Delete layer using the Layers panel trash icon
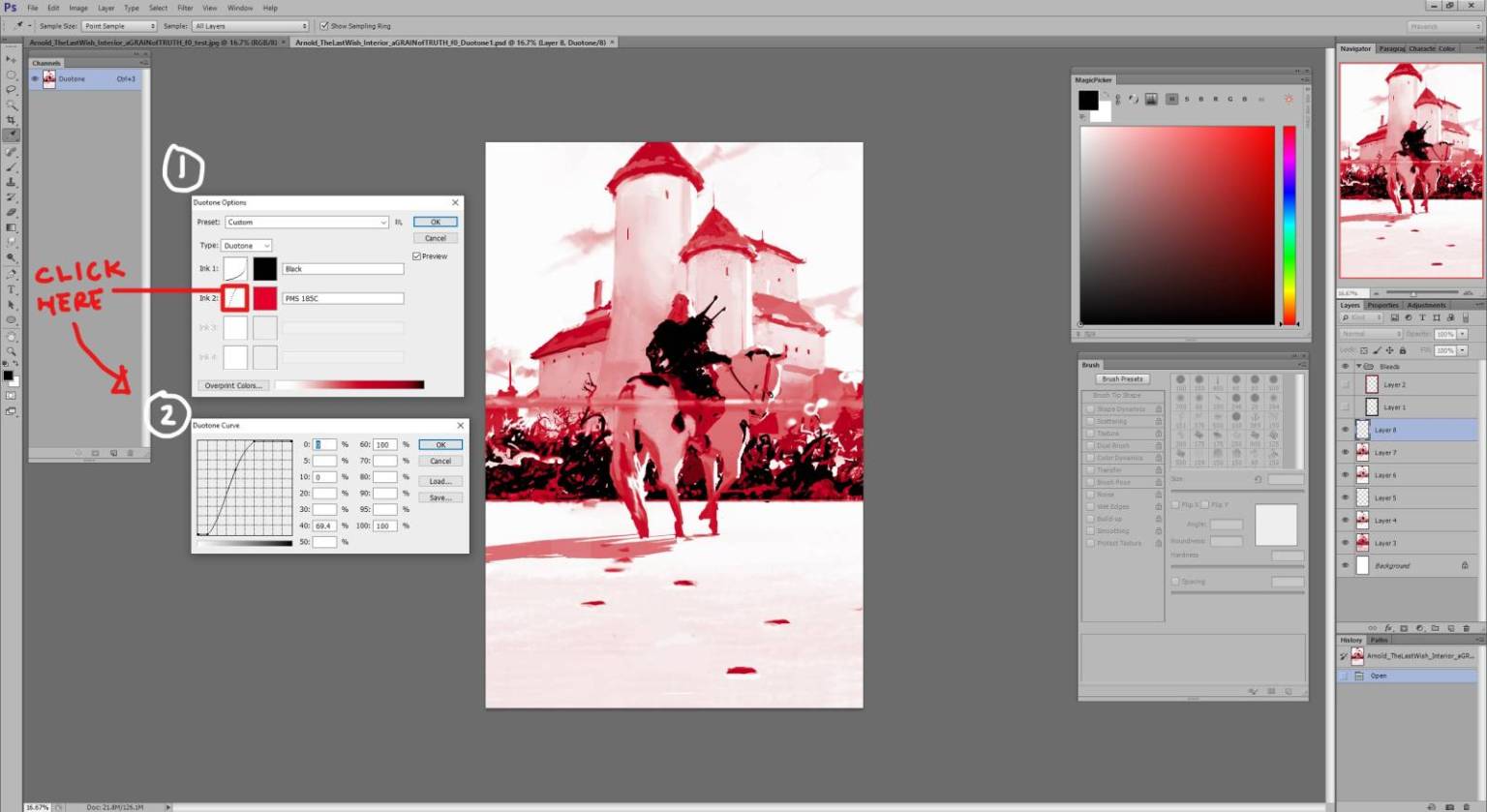1487x812 pixels. 1466,628
